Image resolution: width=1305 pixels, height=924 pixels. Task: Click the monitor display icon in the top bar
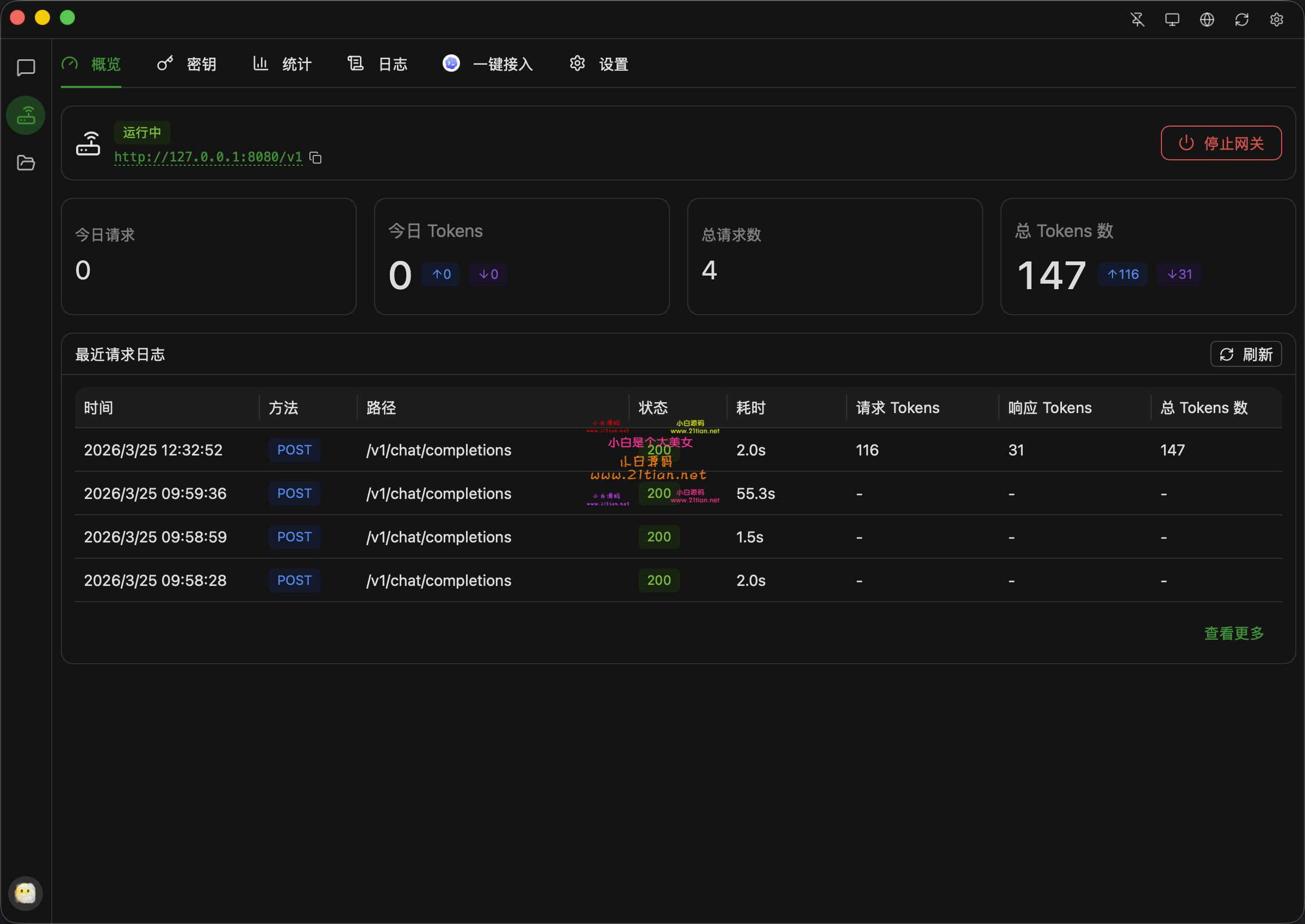point(1172,20)
